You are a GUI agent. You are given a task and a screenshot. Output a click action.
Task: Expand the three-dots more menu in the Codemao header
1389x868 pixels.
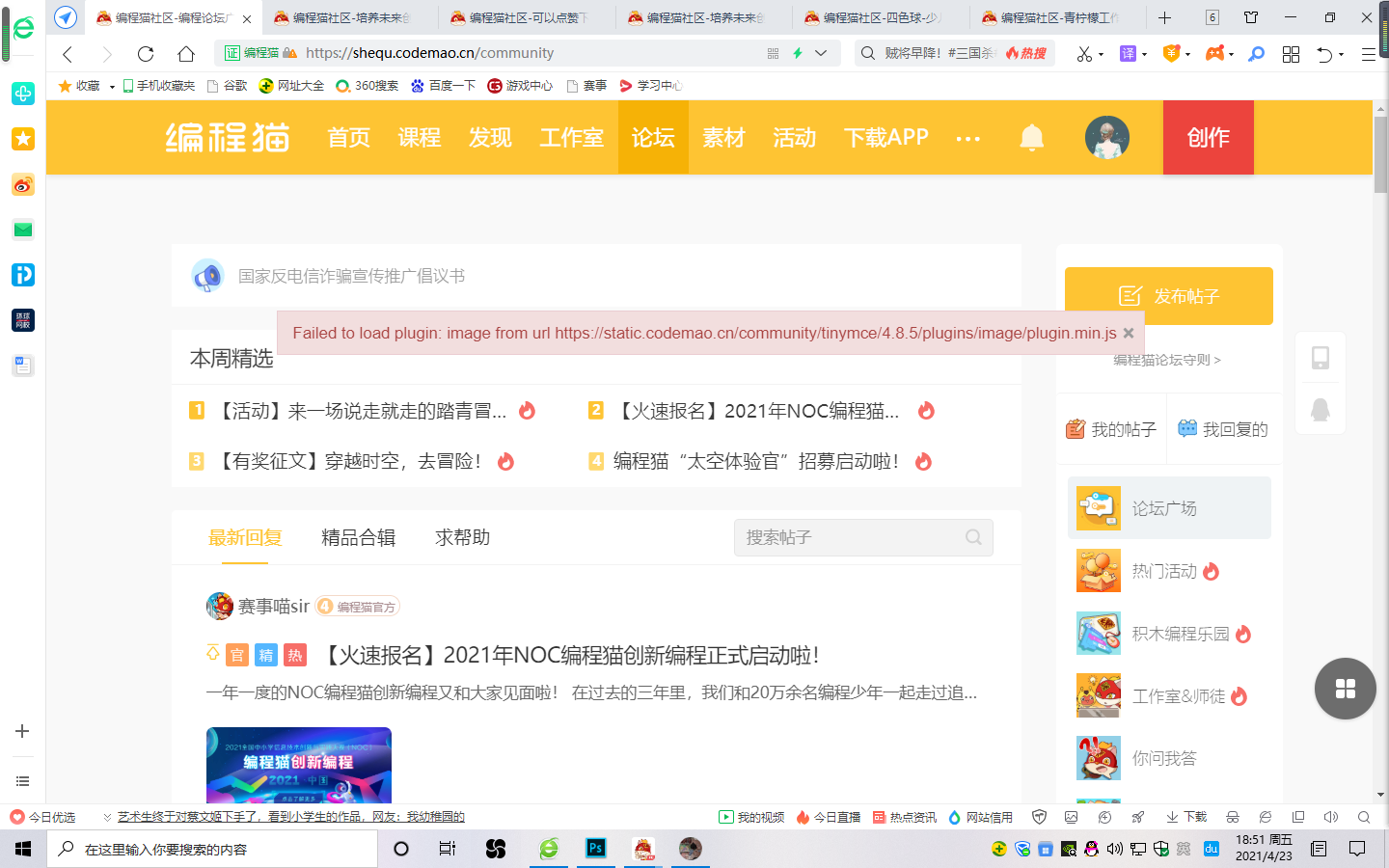[x=967, y=139]
